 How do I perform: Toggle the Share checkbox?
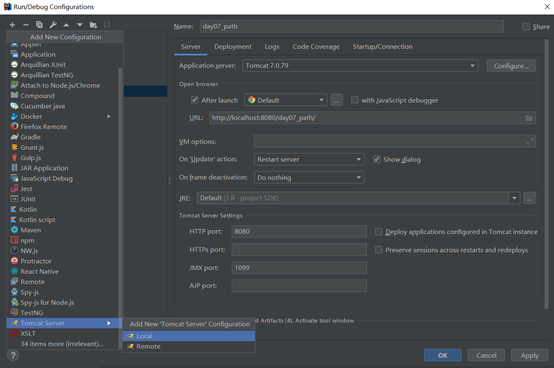(x=526, y=26)
